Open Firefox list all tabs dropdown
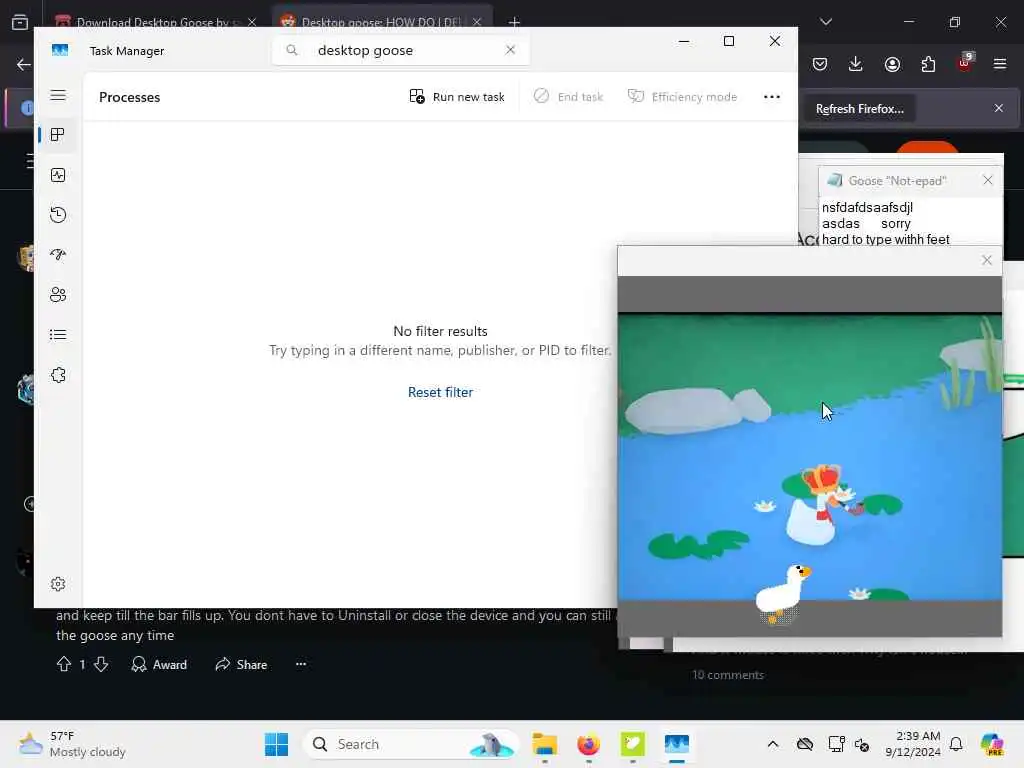This screenshot has width=1024, height=768. 826,22
